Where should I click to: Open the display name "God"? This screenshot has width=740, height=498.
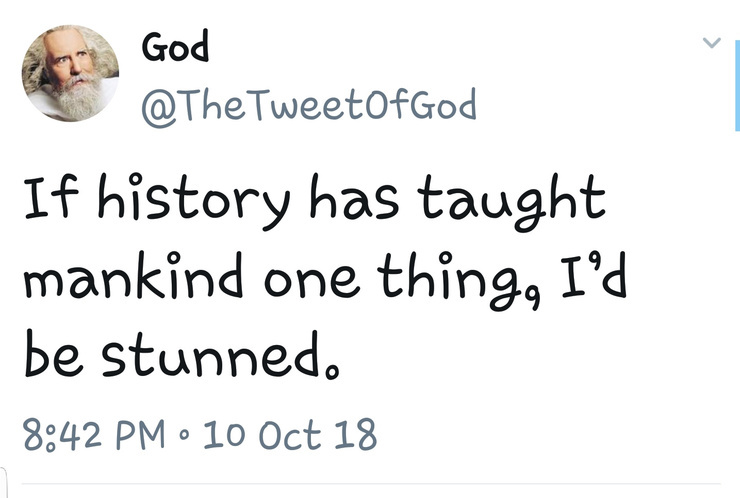coord(175,46)
